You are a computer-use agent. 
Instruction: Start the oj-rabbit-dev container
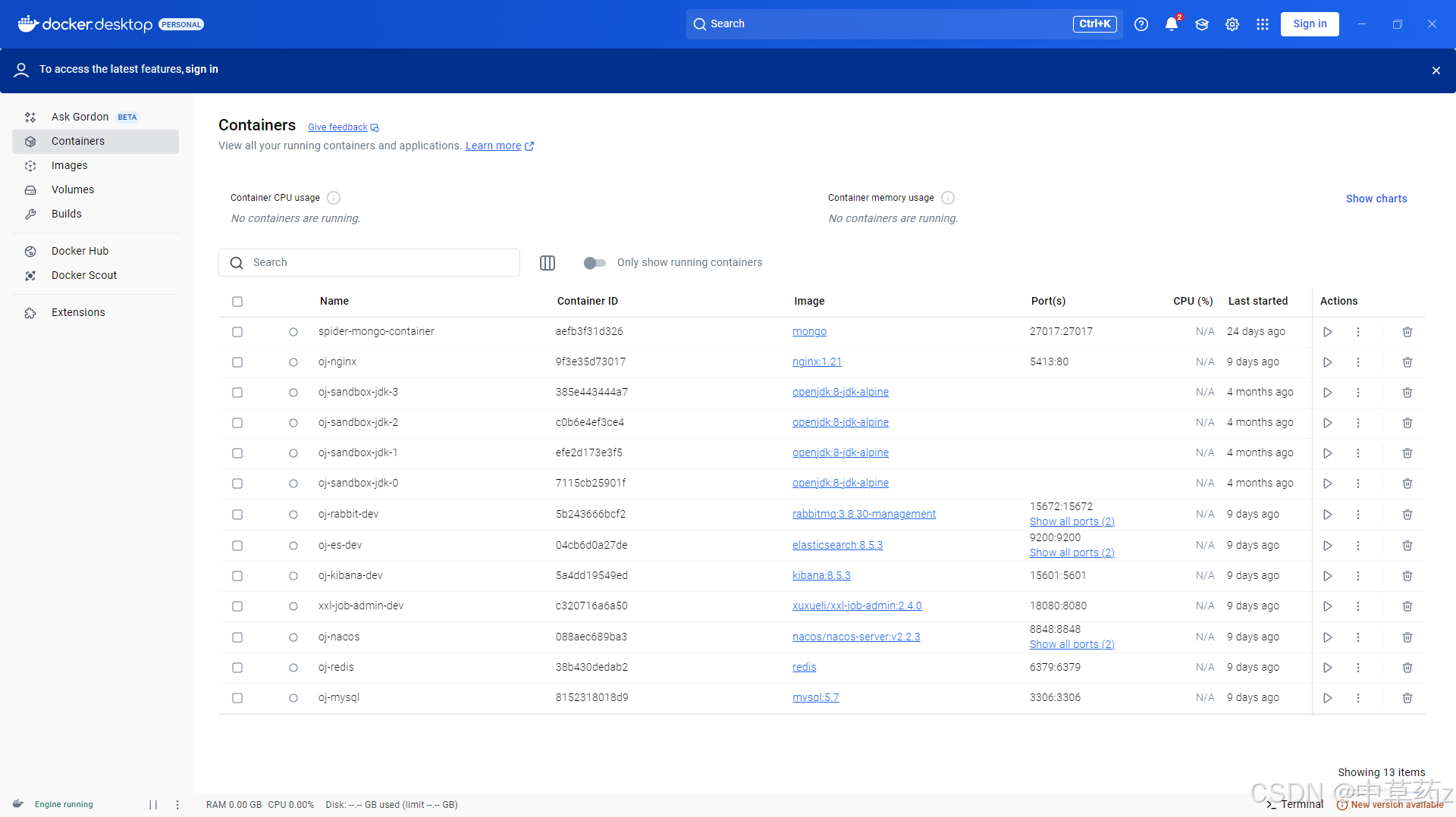click(1328, 515)
